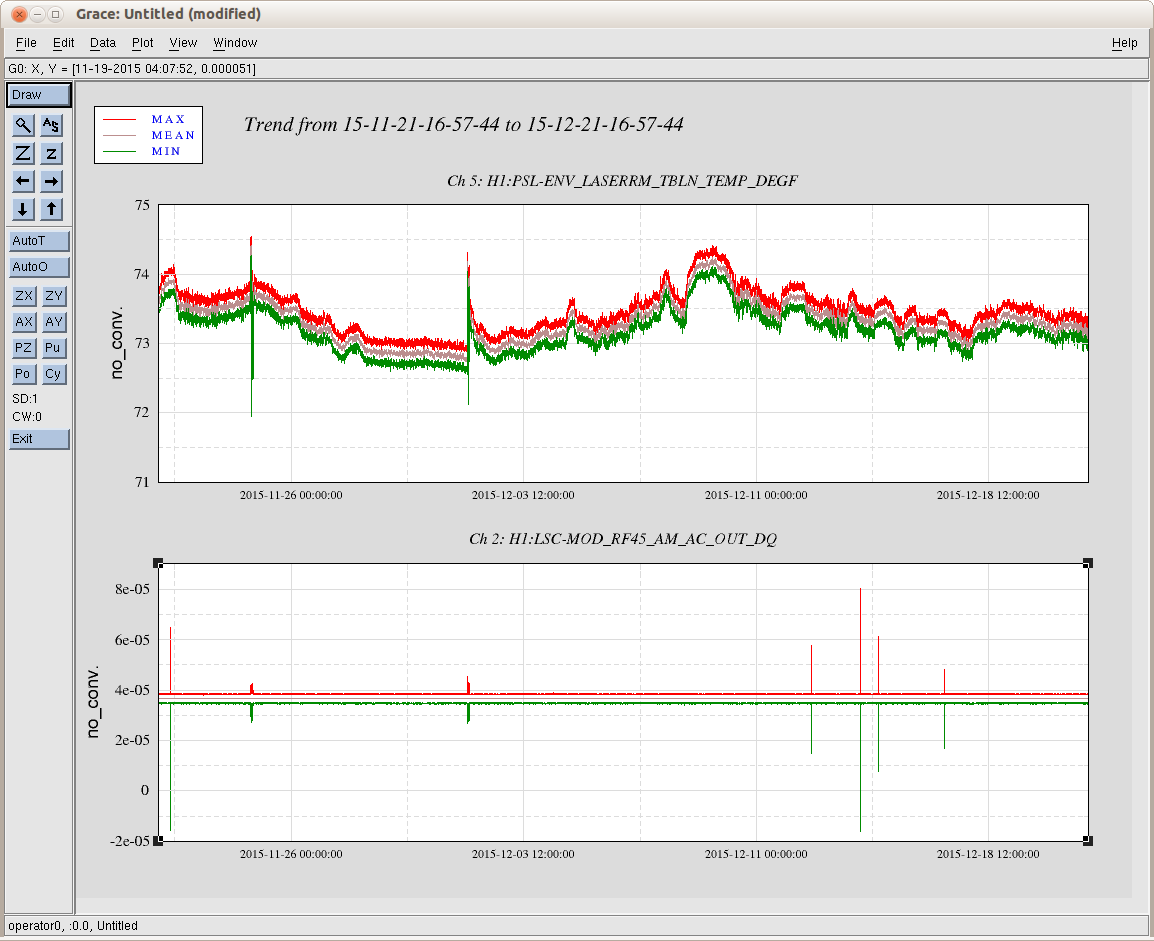Click the large Z zoom-in icon

24,153
